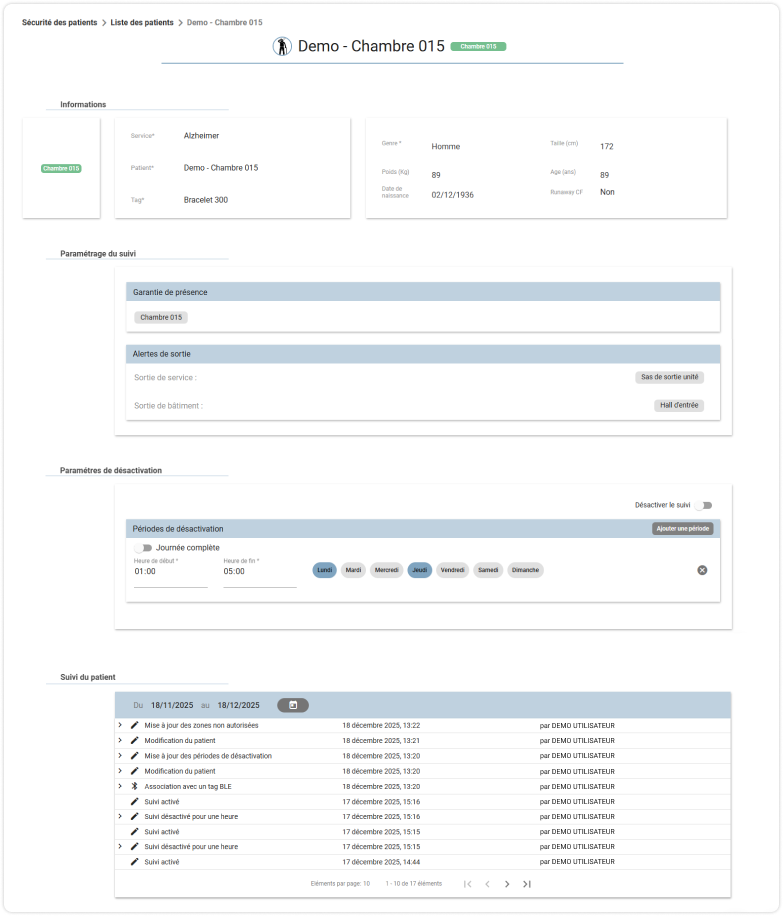Image resolution: width=783 pixels, height=916 pixels.
Task: Expand 'Mise à jour des zones non autorisées' row
Action: pos(120,725)
